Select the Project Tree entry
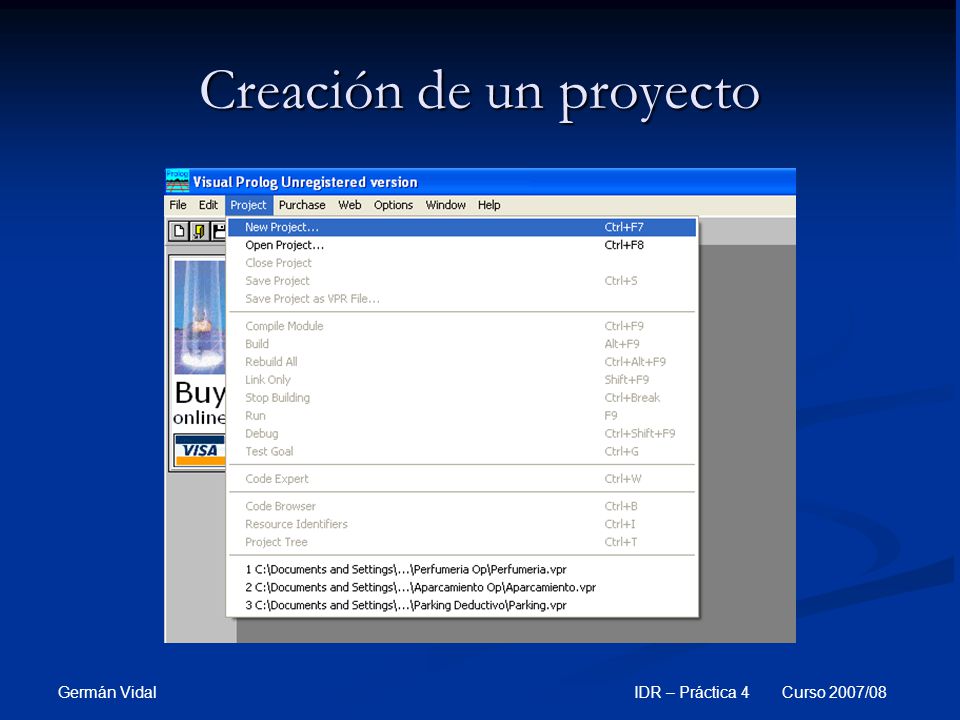Image resolution: width=960 pixels, height=720 pixels. click(x=462, y=542)
